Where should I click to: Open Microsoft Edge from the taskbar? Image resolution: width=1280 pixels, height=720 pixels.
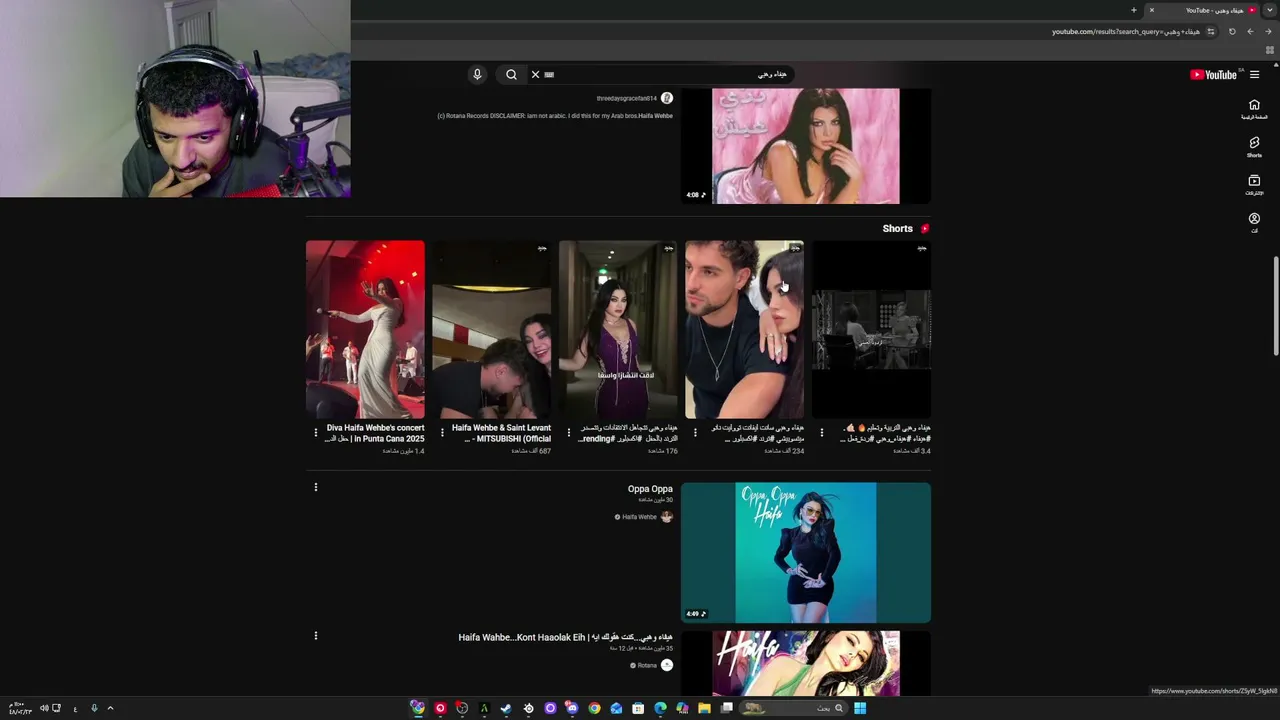point(660,708)
